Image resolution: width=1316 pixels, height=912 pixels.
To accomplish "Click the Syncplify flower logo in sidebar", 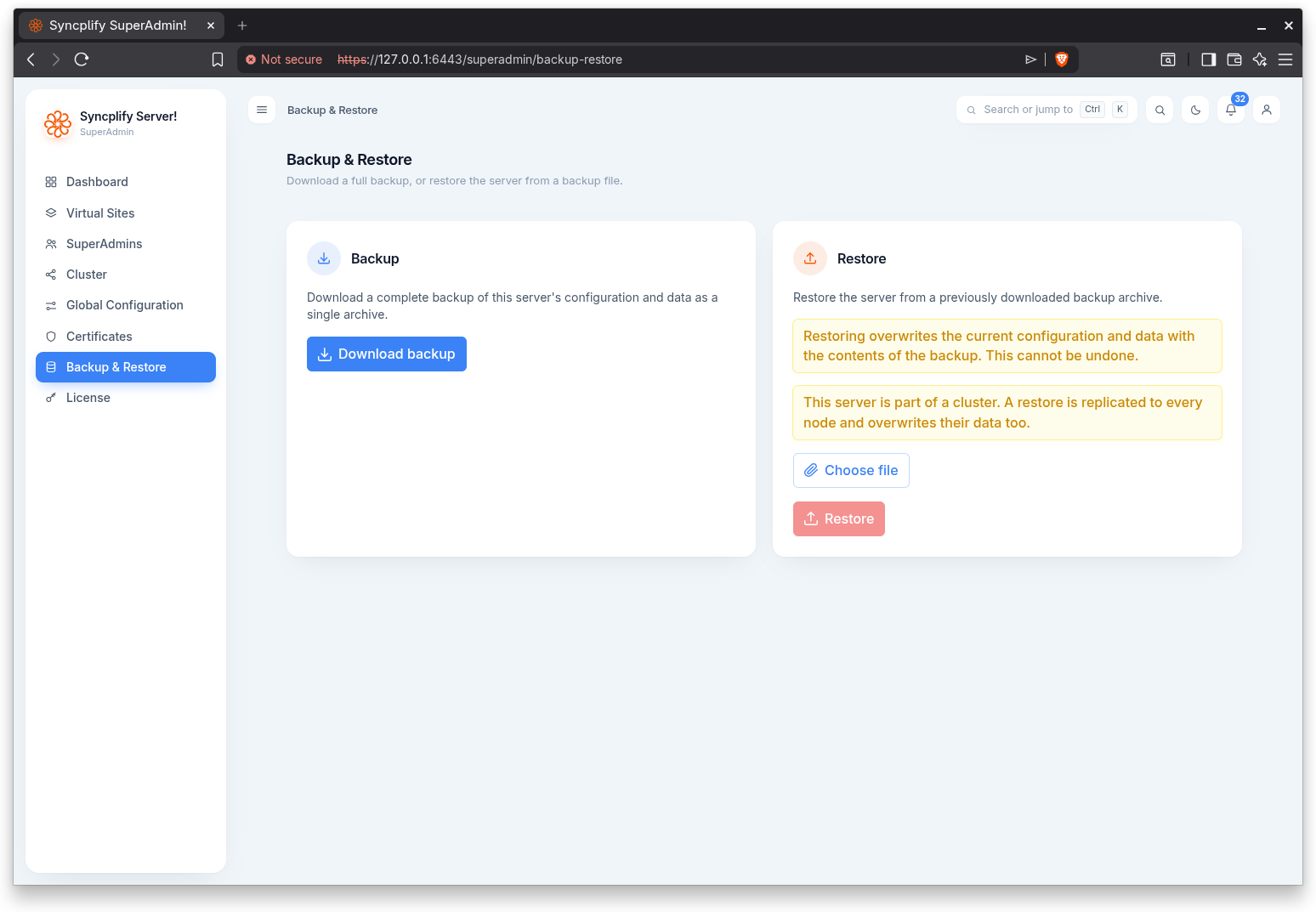I will click(58, 124).
